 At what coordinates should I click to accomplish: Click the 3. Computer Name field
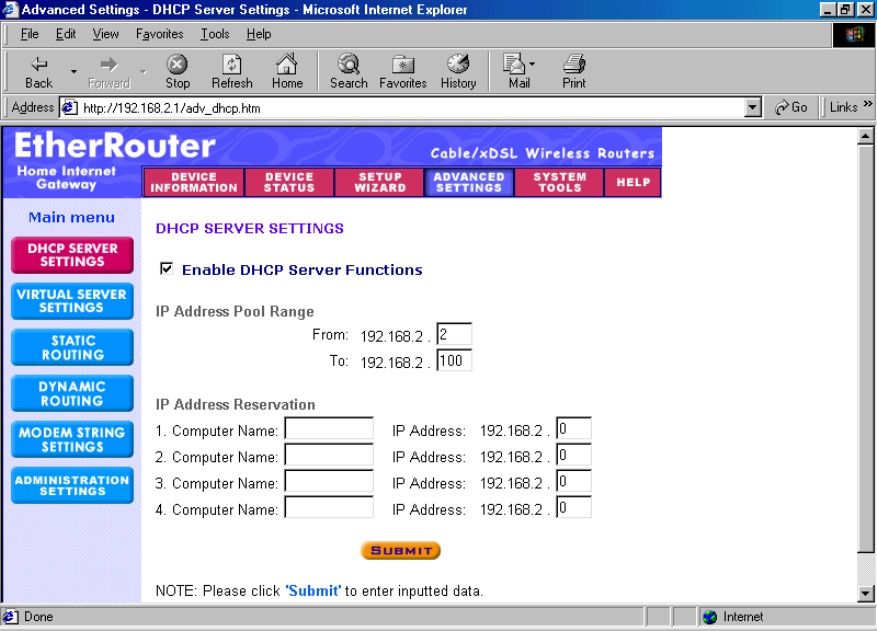(x=329, y=481)
